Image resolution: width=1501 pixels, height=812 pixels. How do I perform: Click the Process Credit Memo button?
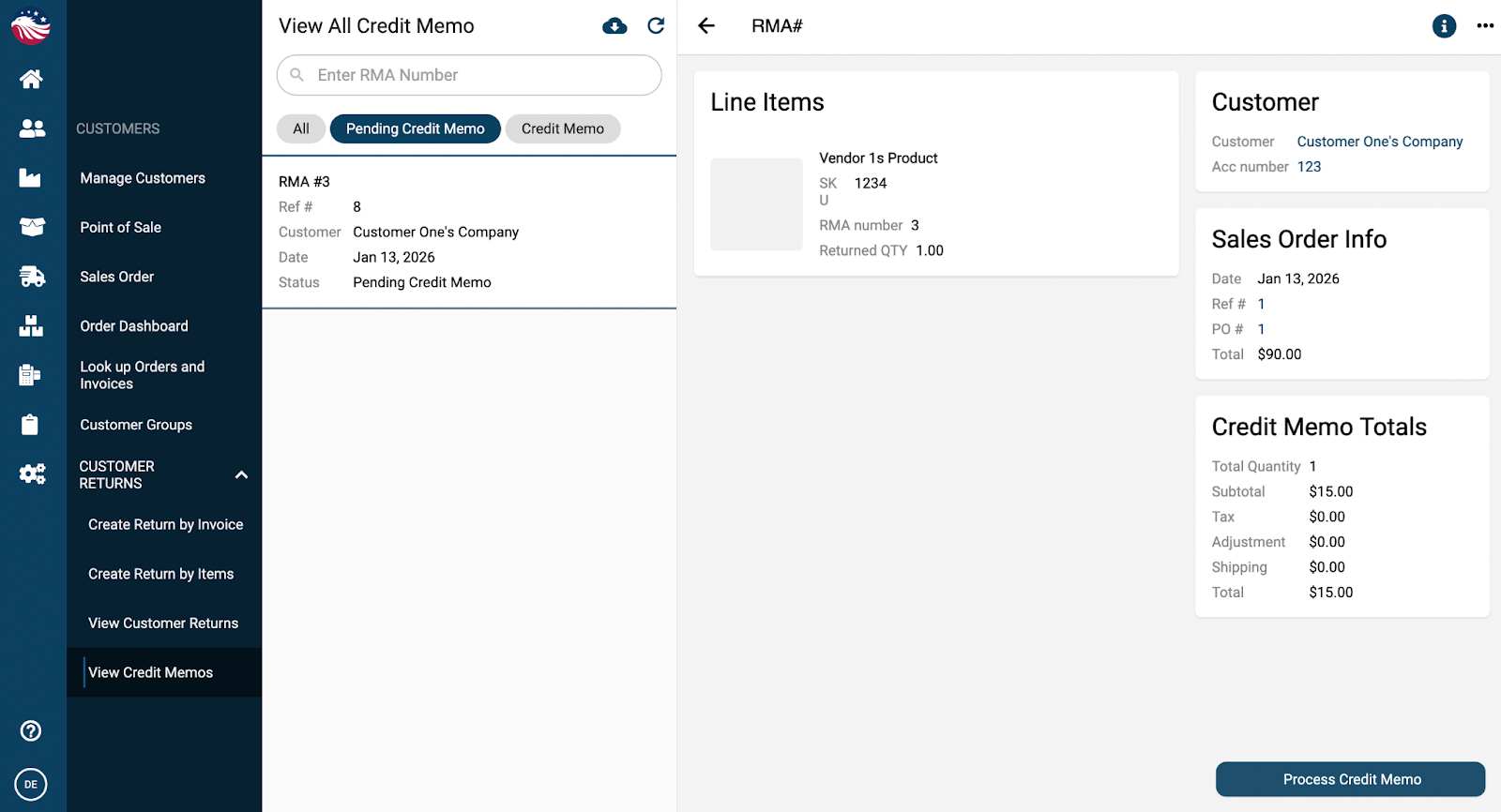[1351, 779]
